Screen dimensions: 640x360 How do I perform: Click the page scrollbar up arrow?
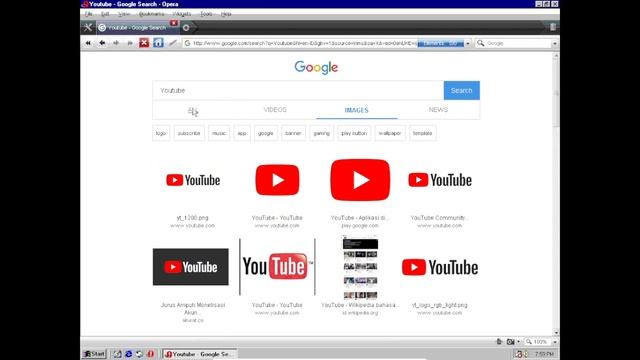coord(556,56)
